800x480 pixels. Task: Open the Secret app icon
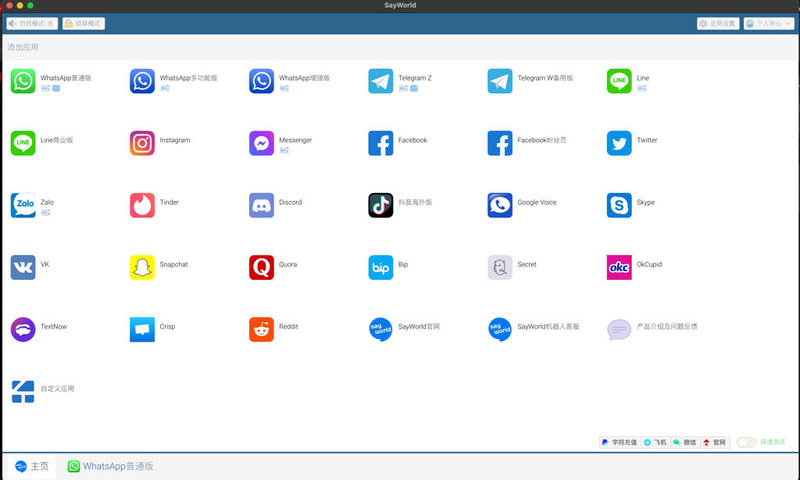(500, 267)
